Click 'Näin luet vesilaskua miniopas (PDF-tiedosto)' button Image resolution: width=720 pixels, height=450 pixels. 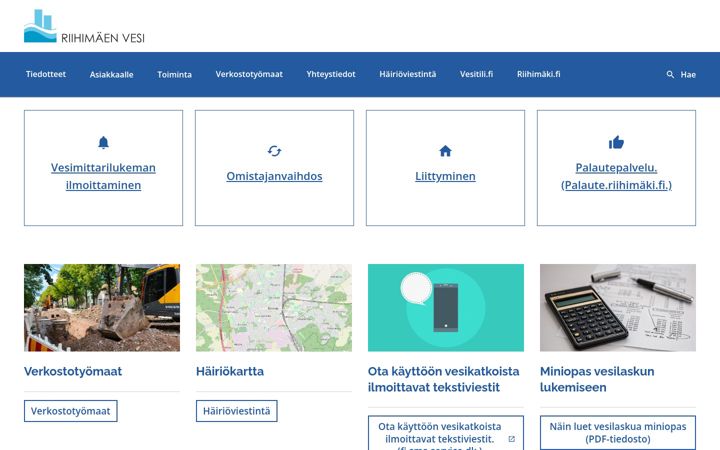tap(618, 433)
